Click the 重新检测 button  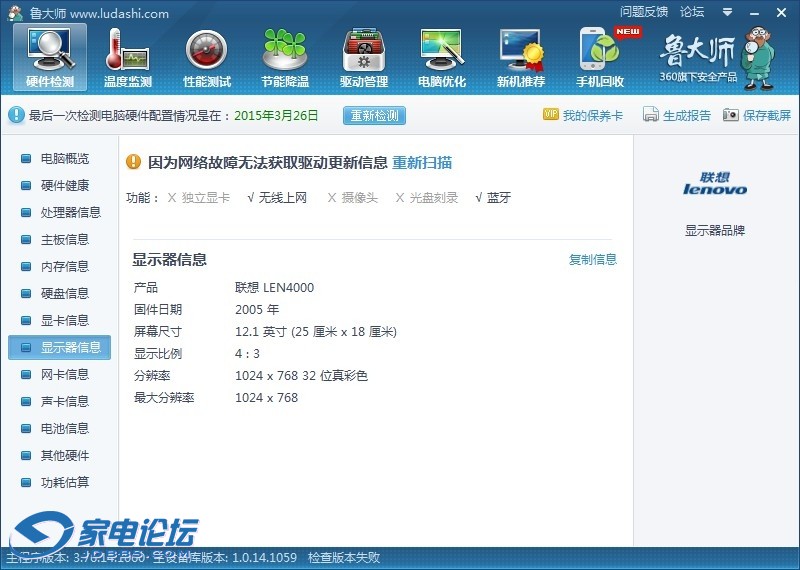pos(374,115)
